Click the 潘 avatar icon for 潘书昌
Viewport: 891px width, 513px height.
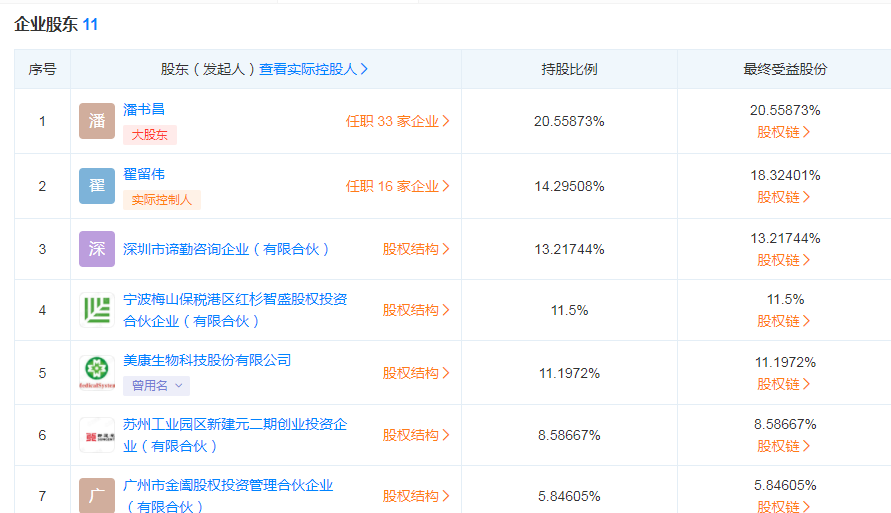(x=97, y=121)
